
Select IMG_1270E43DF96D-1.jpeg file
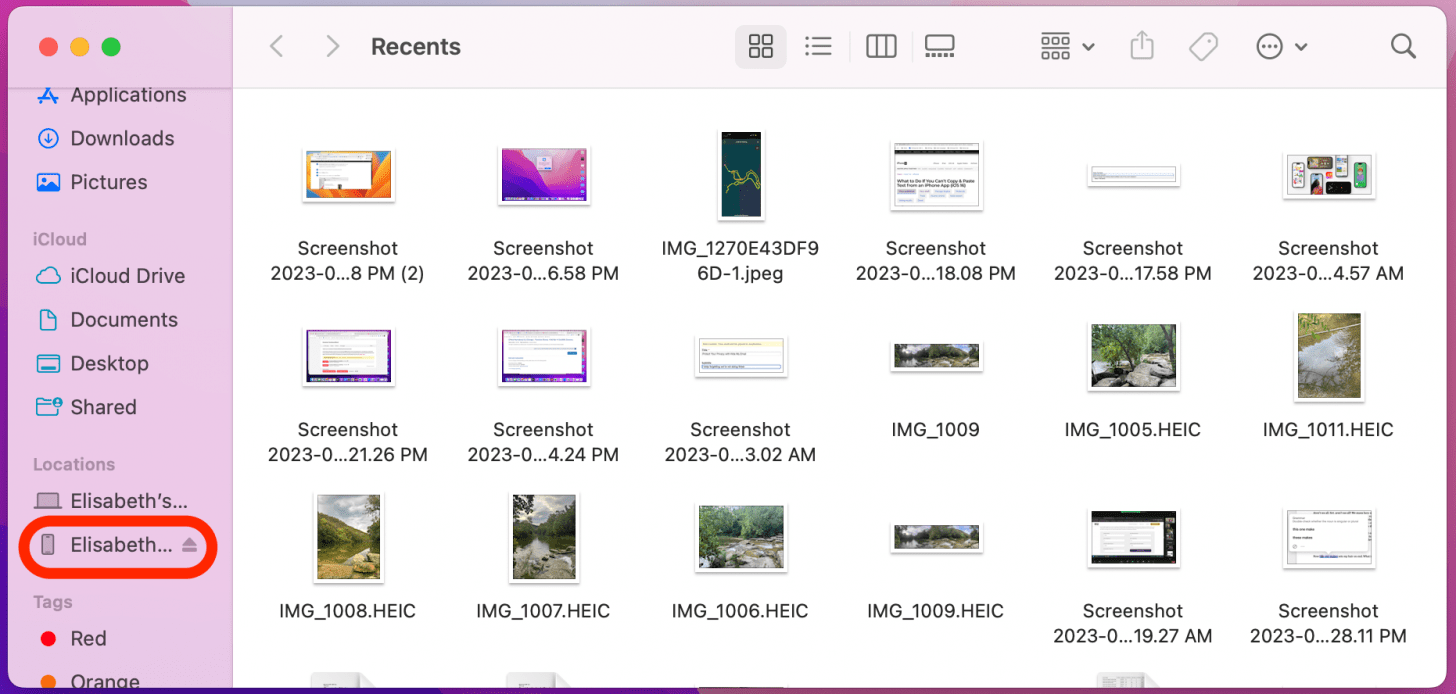[740, 176]
